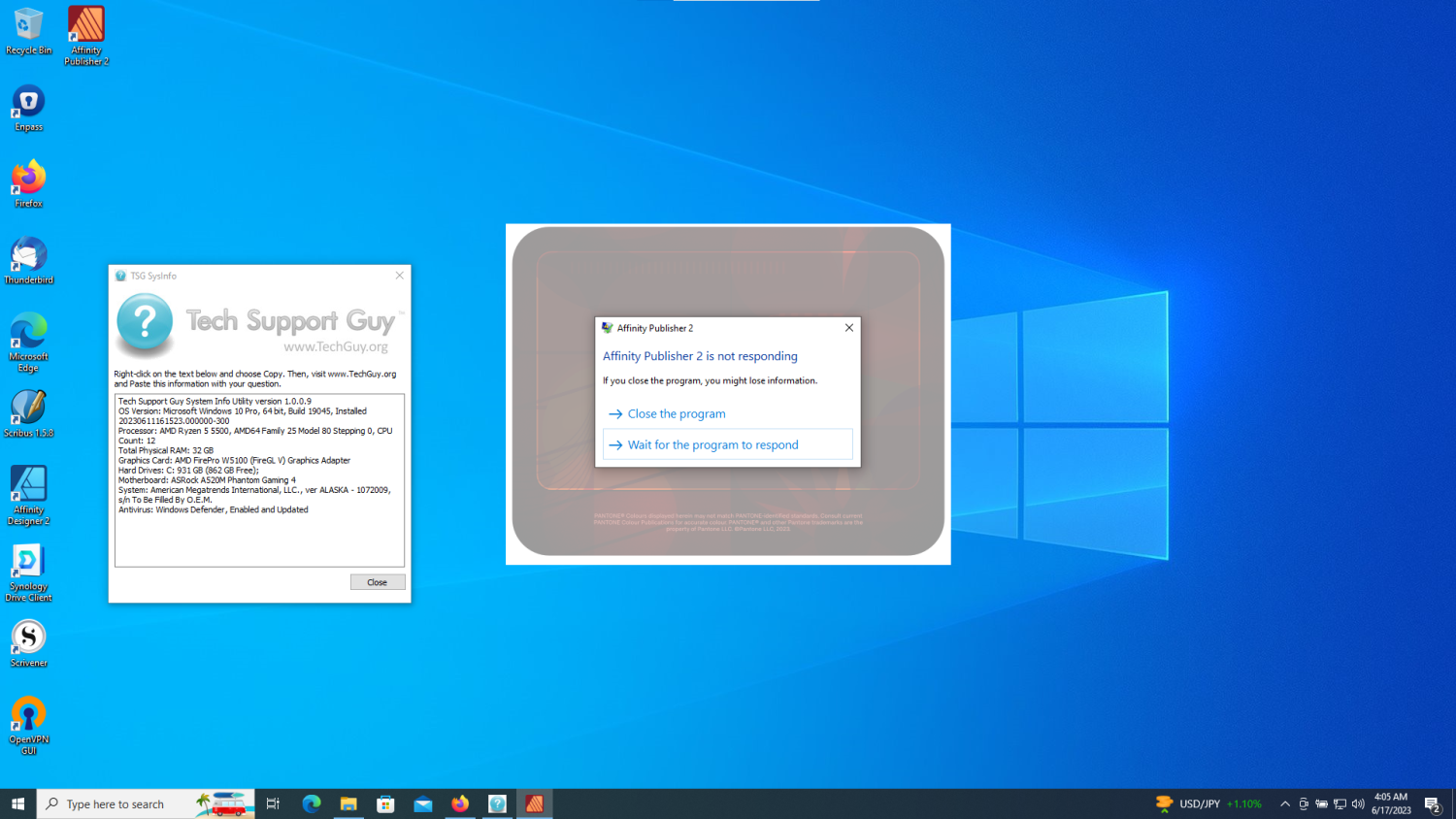Launch Affinity Publisher 2 from the desktop

click(x=85, y=34)
